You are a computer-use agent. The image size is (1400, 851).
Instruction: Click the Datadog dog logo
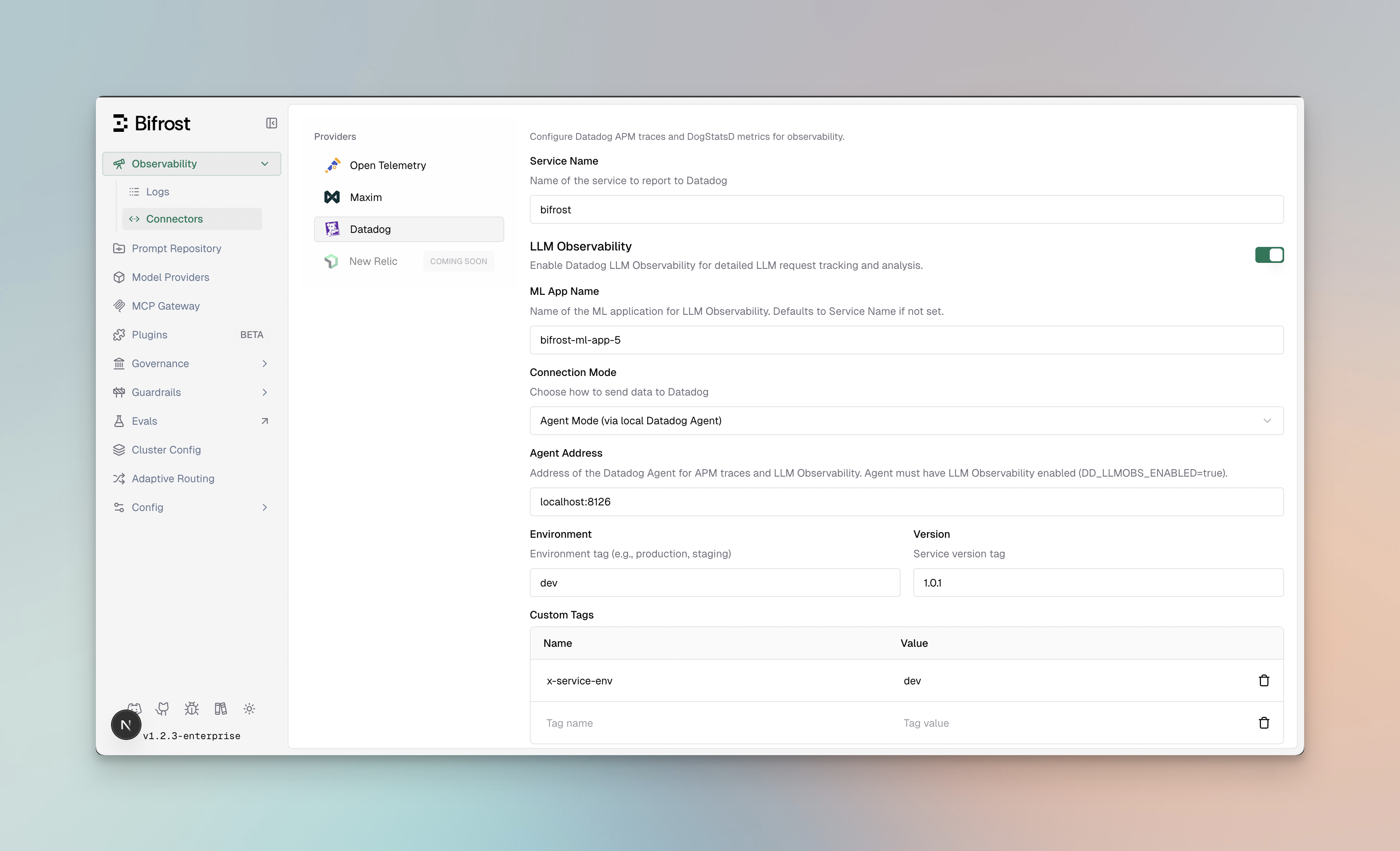[x=332, y=229]
